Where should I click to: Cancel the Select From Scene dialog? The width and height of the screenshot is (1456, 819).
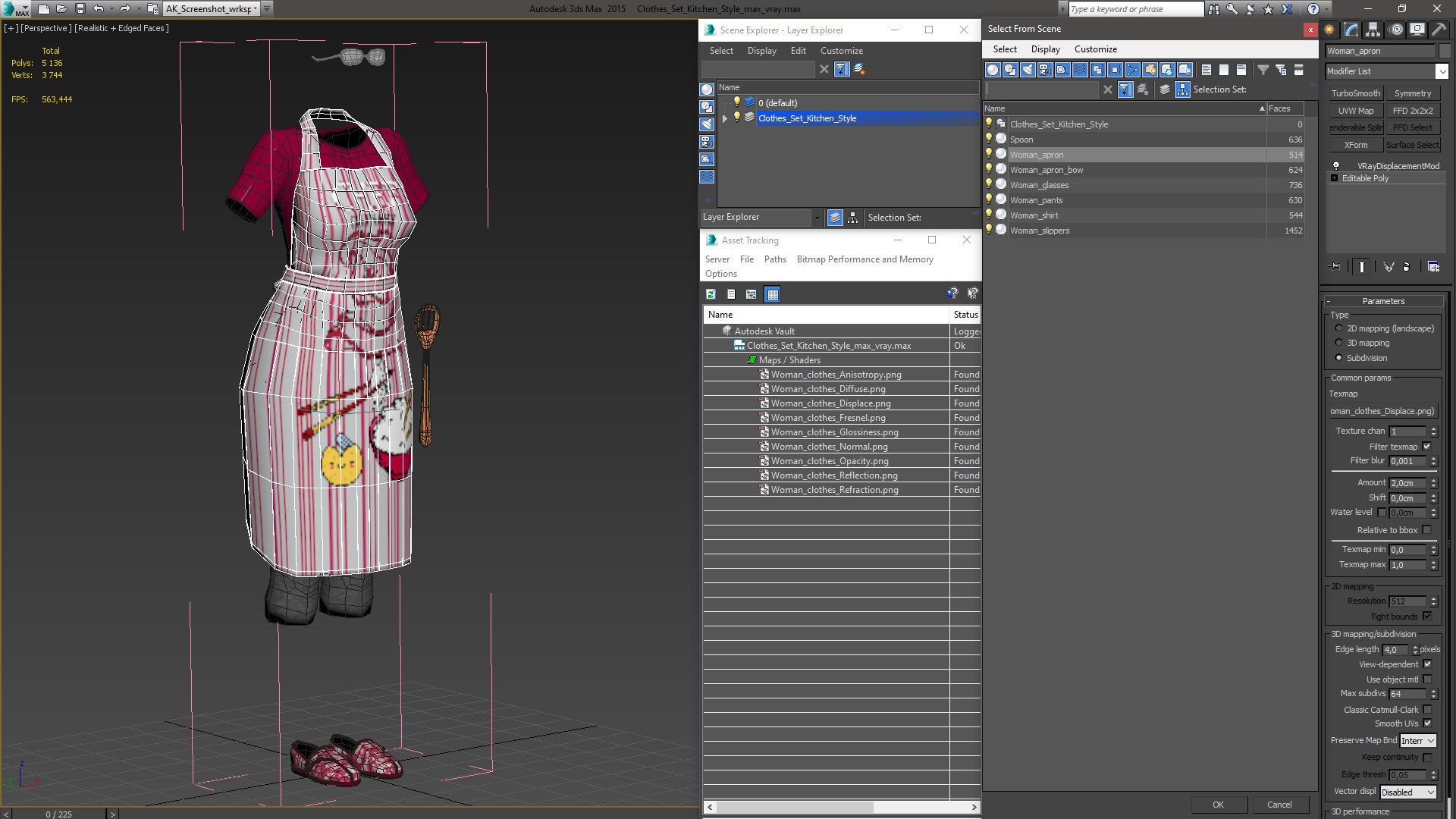pyautogui.click(x=1279, y=805)
